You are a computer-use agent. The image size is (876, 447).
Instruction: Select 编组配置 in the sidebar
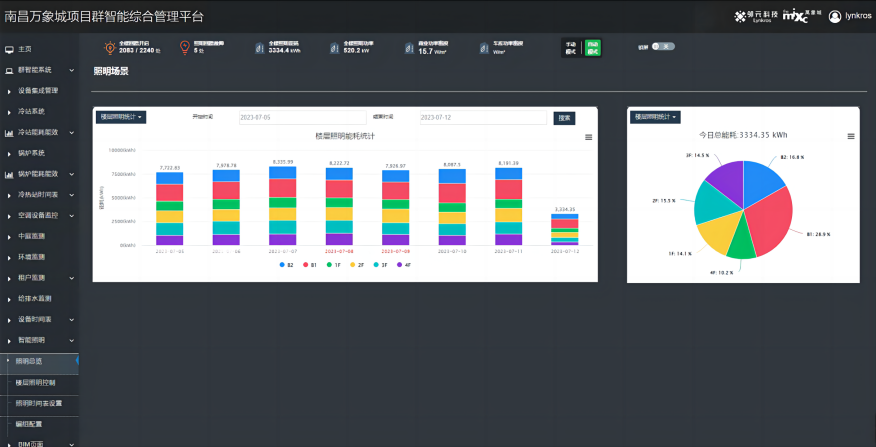[30, 424]
